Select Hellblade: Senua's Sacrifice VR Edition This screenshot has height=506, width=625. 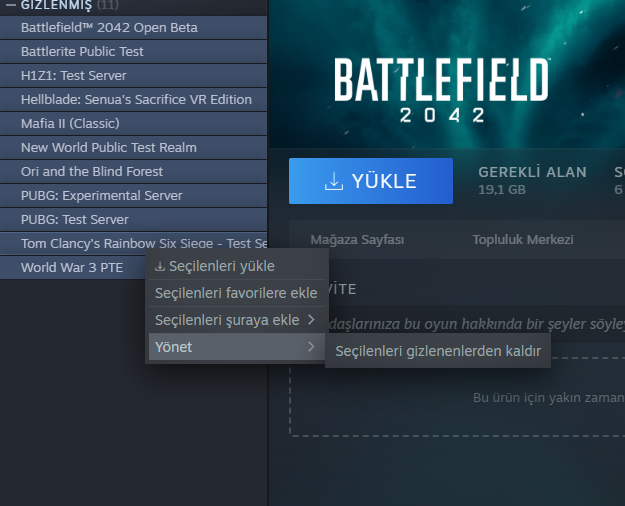coord(133,99)
